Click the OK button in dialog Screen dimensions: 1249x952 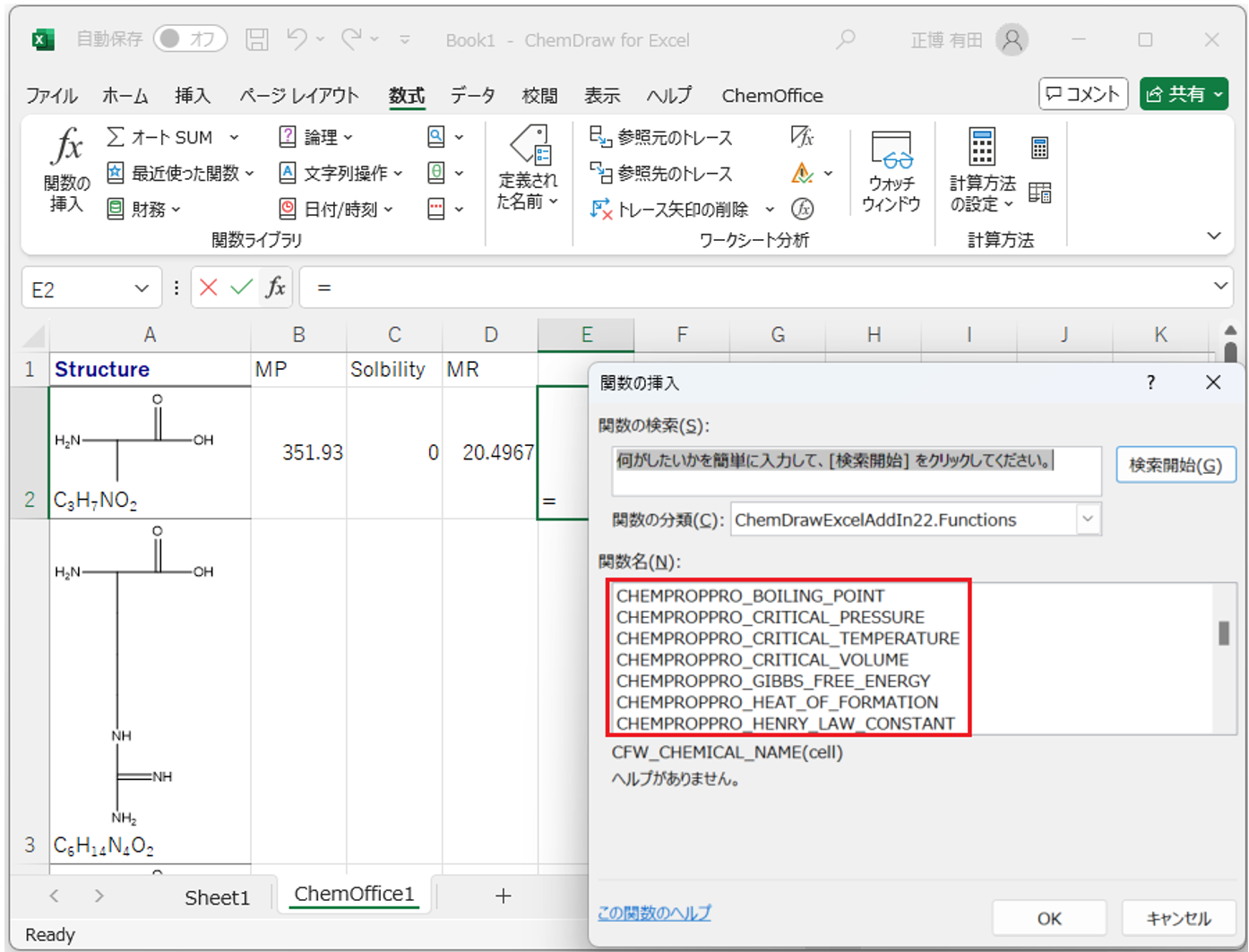pos(1048,918)
